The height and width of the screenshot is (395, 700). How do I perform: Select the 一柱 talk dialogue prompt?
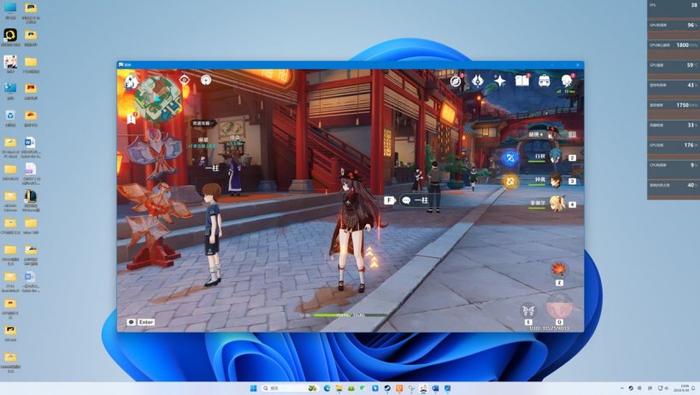(414, 200)
